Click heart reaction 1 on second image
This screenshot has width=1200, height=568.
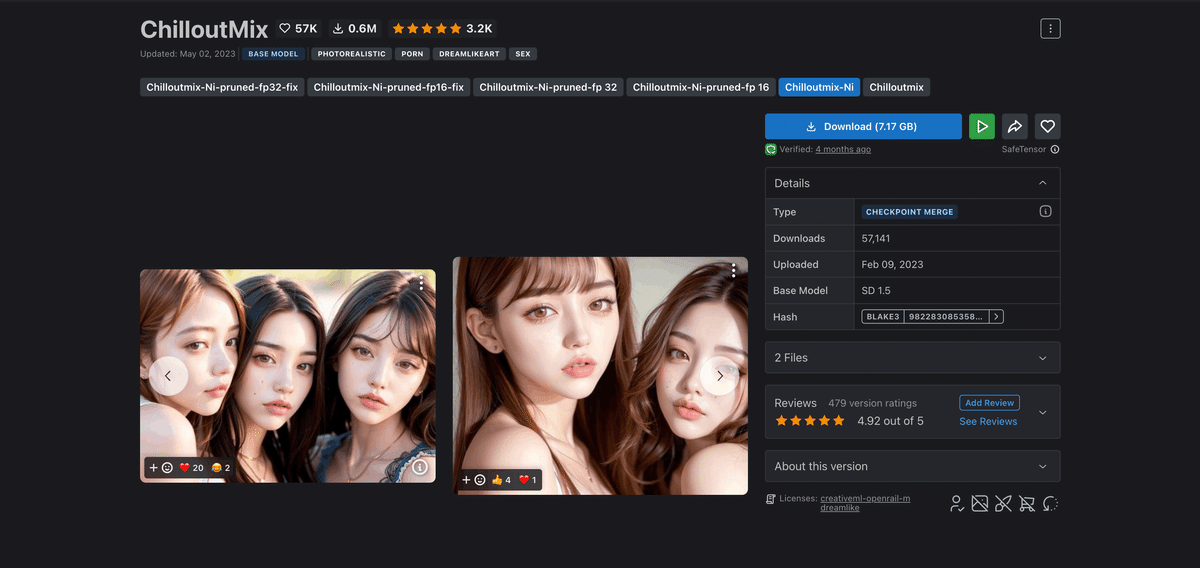(528, 480)
